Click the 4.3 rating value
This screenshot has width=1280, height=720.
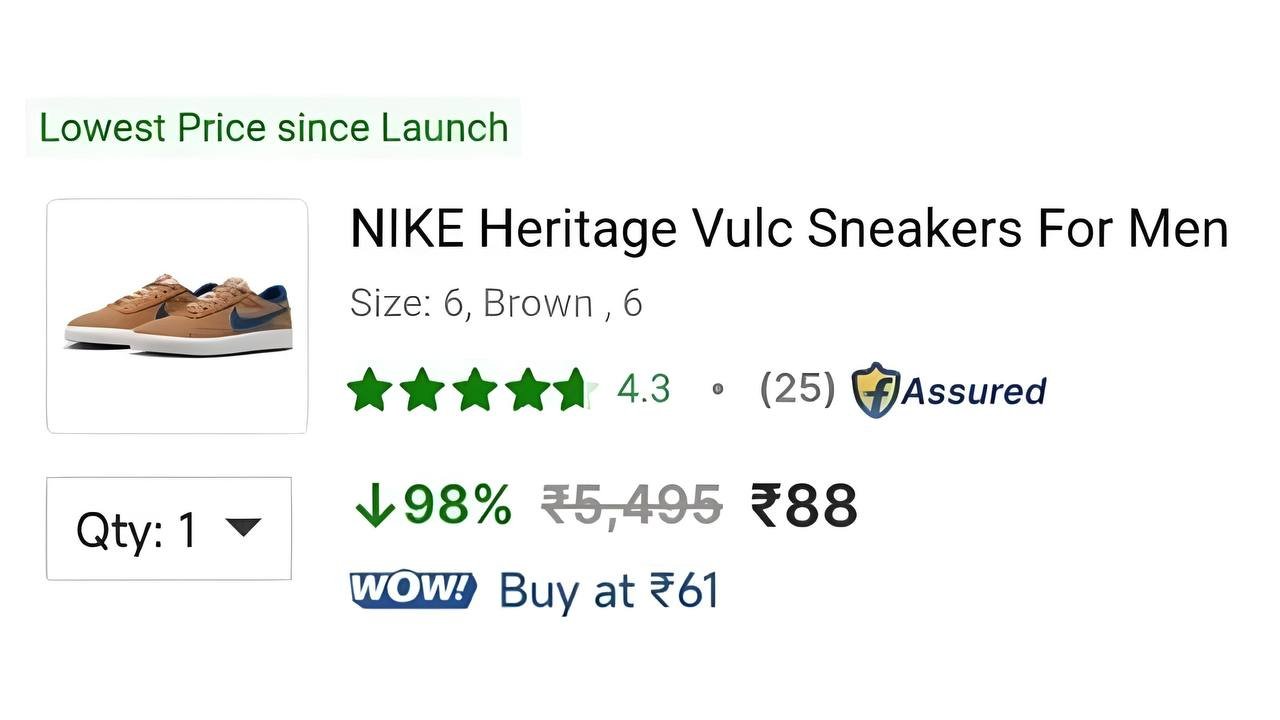coord(643,388)
